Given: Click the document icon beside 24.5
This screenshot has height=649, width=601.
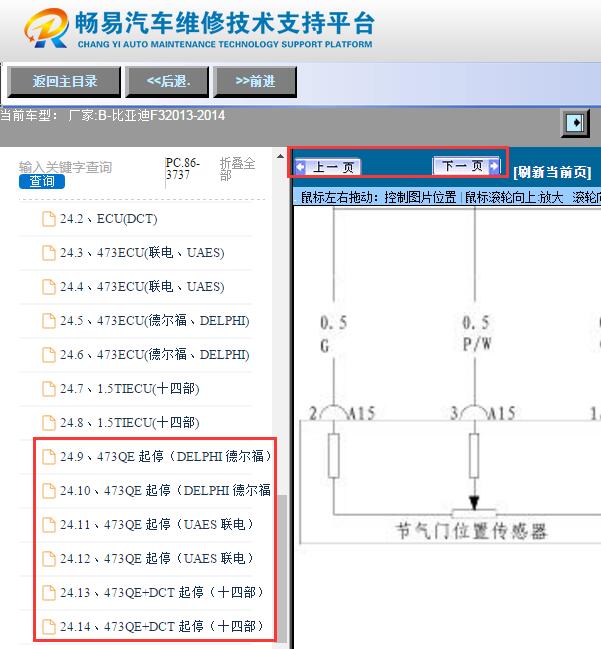Looking at the screenshot, I should [49, 321].
